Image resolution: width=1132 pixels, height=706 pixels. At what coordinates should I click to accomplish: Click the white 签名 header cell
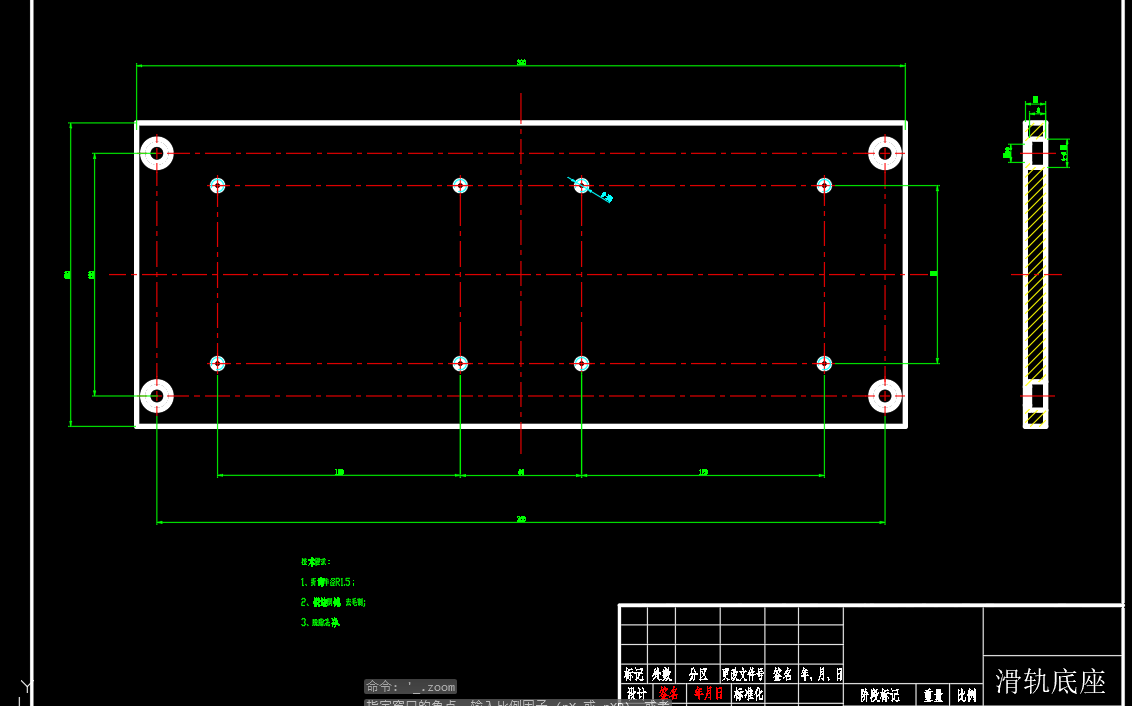(x=782, y=674)
